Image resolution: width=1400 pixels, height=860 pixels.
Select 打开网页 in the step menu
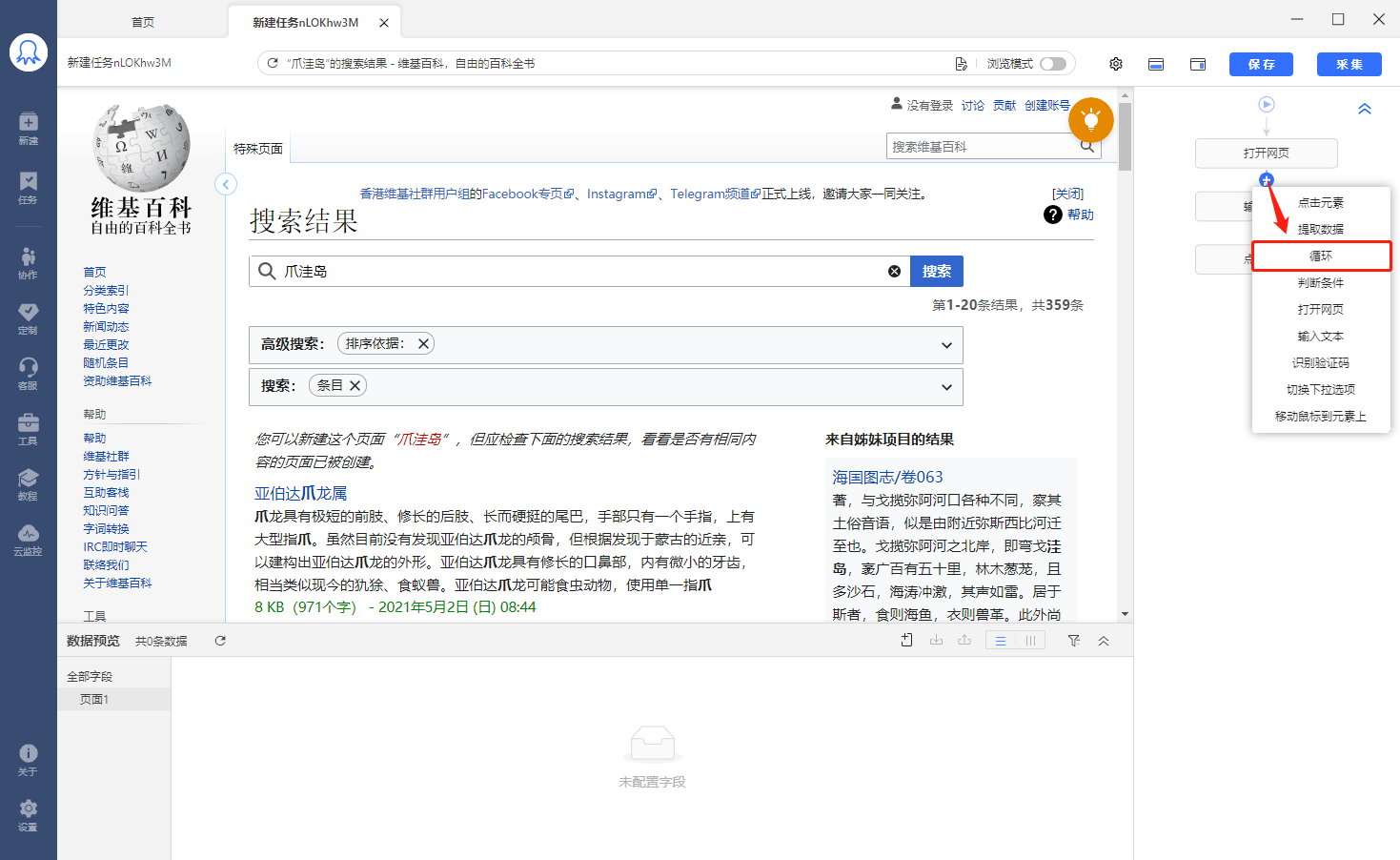1321,309
